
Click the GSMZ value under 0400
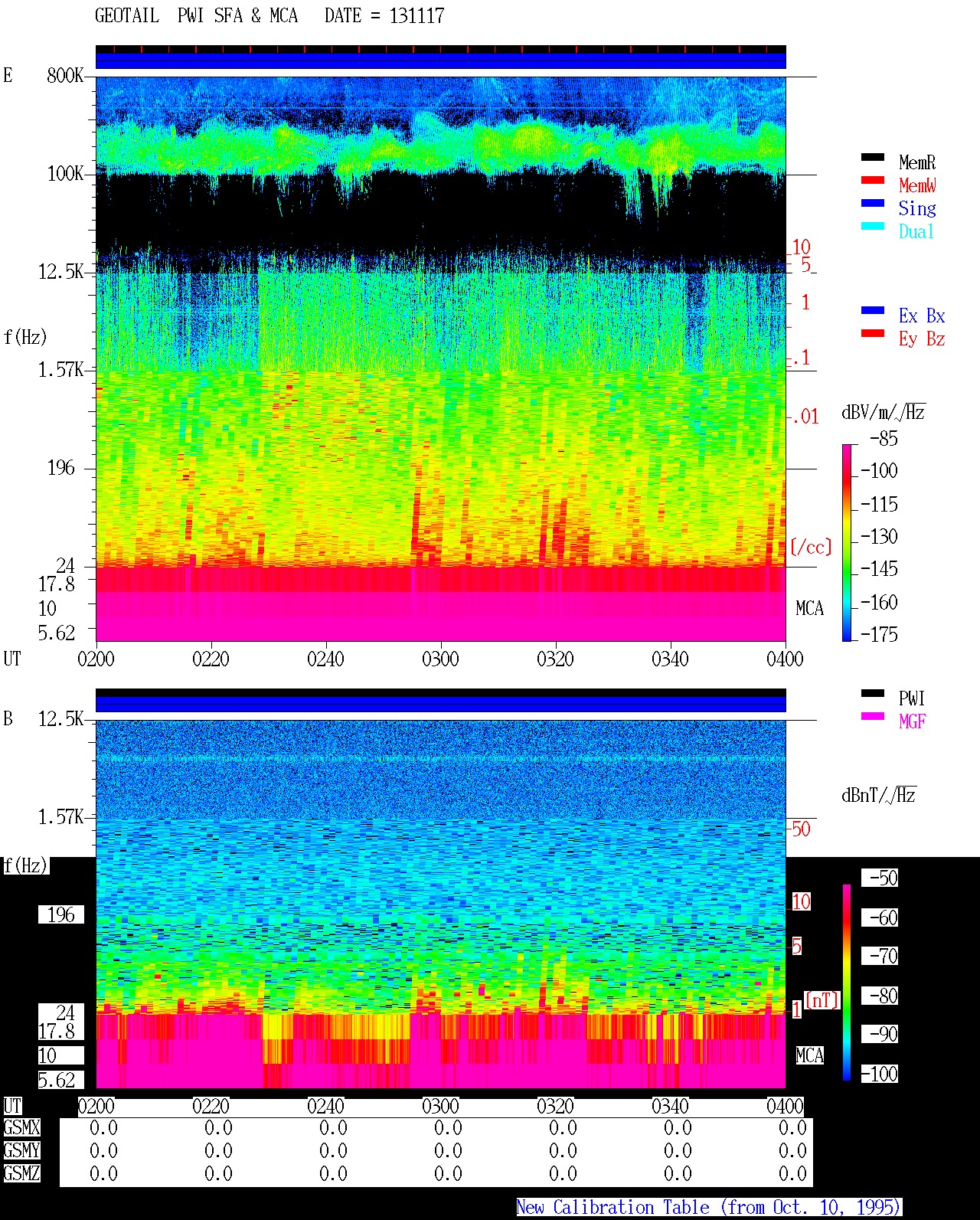(792, 1173)
